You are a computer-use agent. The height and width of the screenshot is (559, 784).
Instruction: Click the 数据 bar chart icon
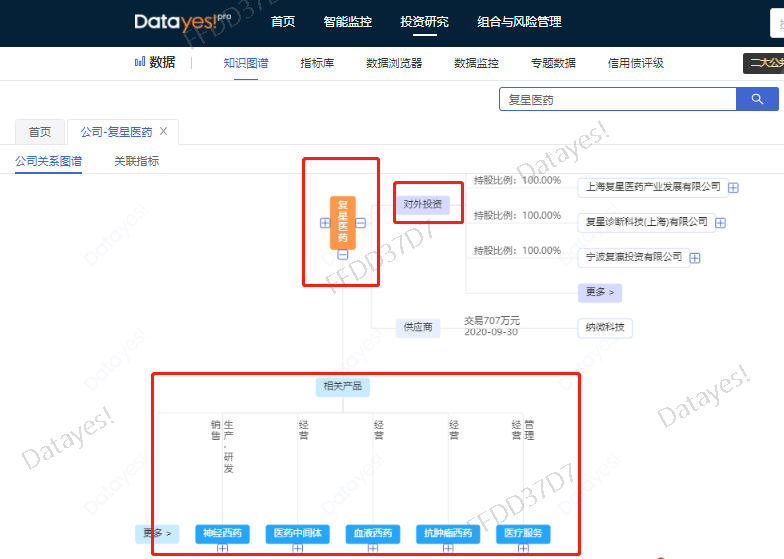[140, 62]
